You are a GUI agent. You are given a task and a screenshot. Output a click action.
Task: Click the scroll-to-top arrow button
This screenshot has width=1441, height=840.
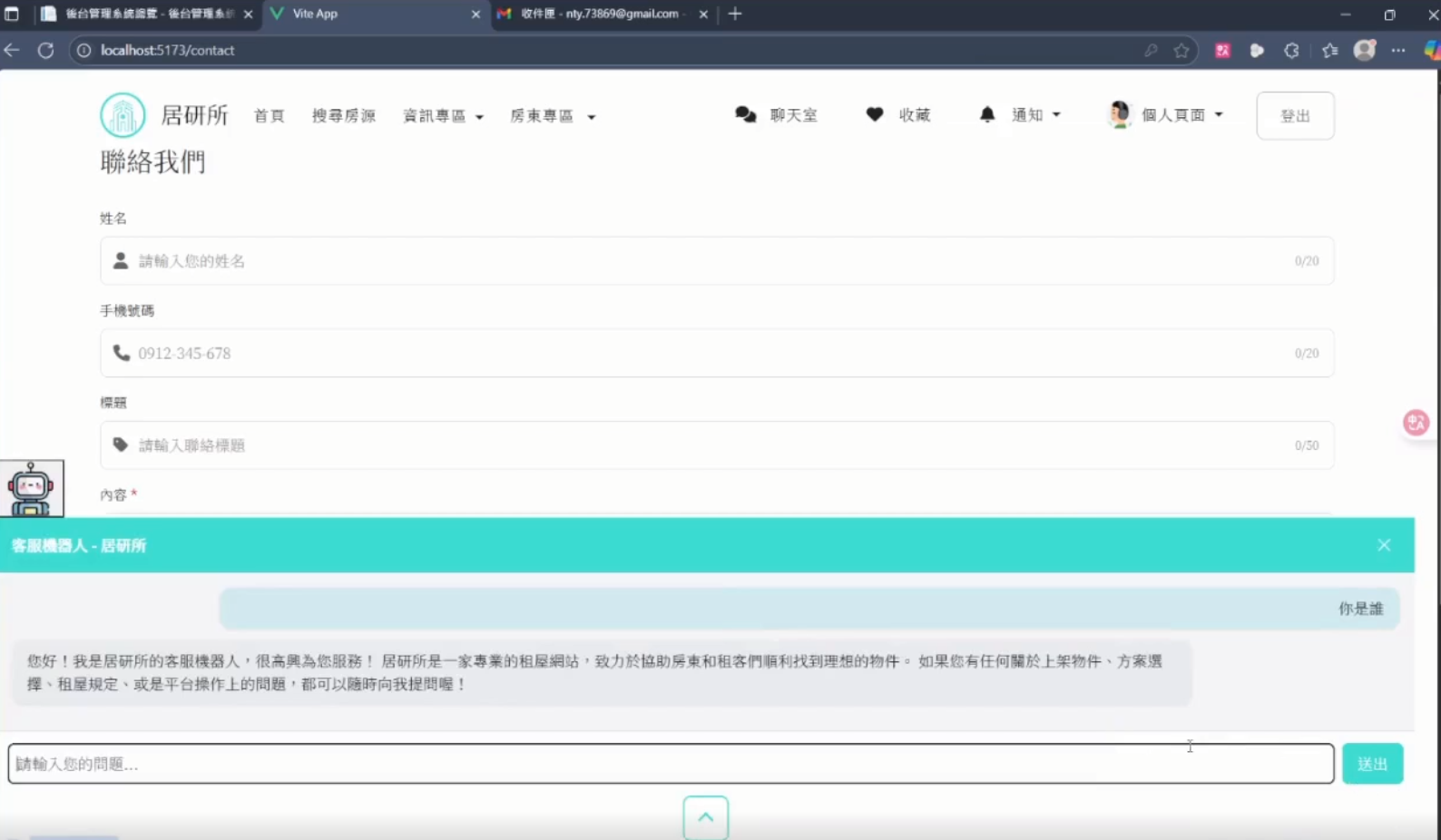click(x=705, y=817)
